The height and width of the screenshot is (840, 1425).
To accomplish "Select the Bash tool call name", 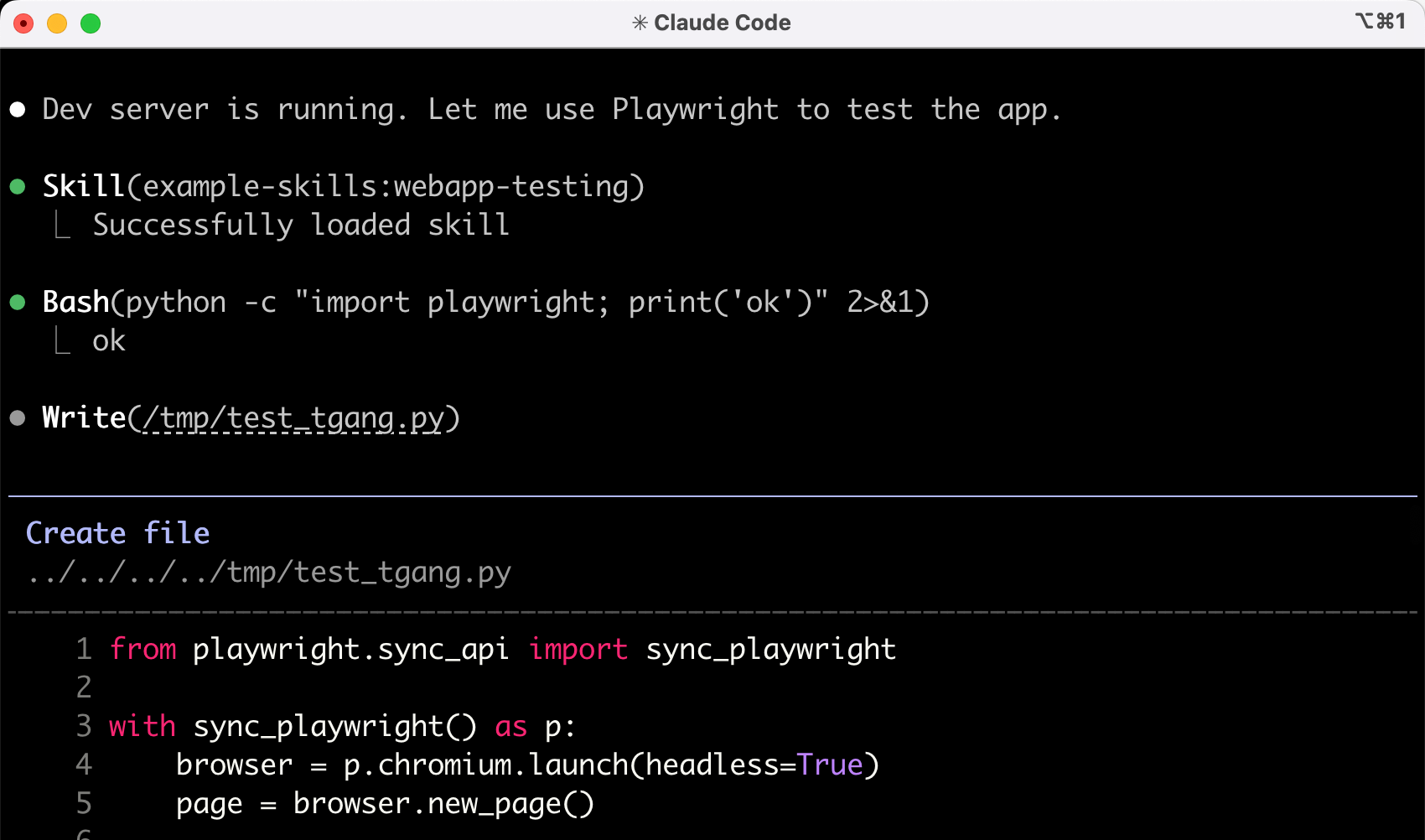I will coord(75,303).
